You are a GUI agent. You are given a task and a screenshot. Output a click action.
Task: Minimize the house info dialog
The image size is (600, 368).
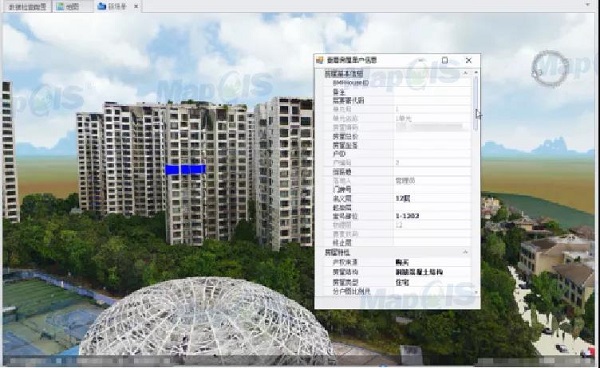pyautogui.click(x=421, y=60)
